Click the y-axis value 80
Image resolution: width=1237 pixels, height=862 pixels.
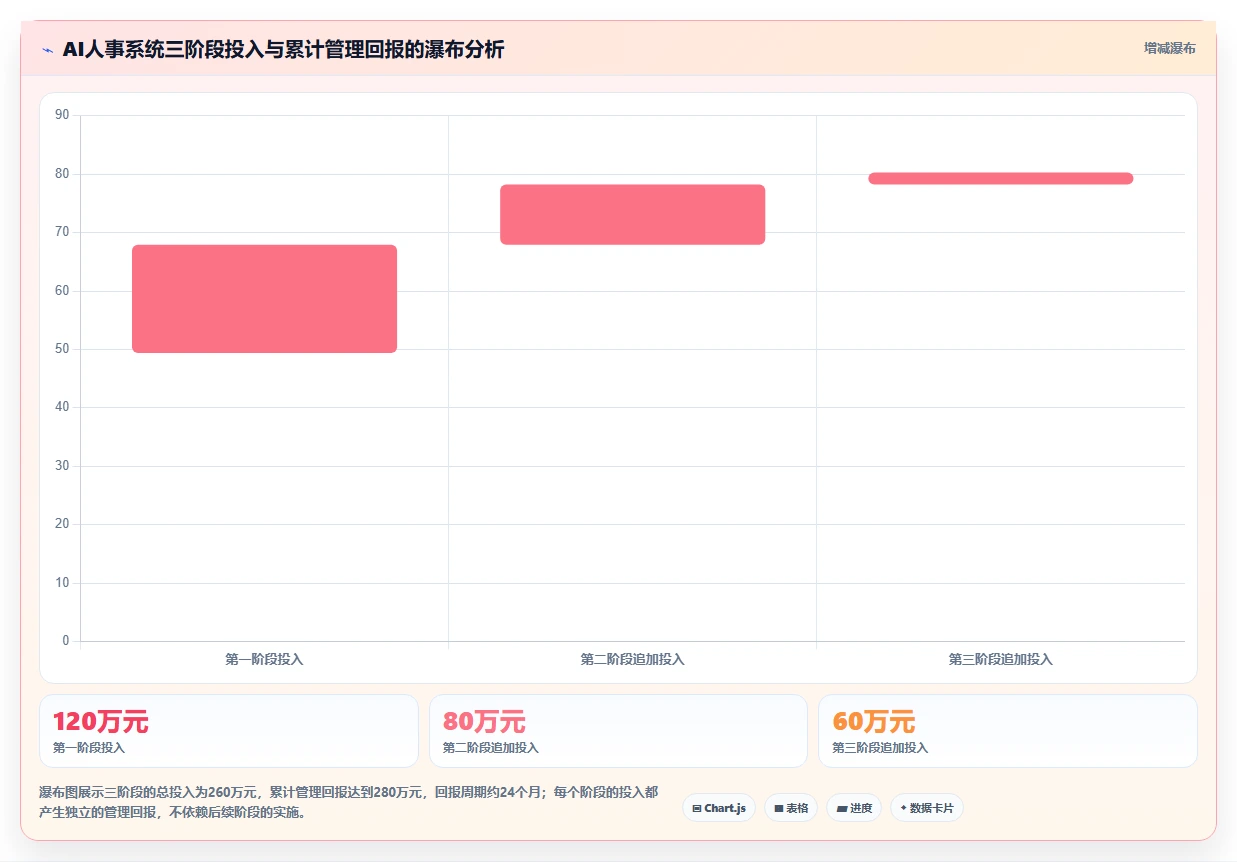click(62, 174)
